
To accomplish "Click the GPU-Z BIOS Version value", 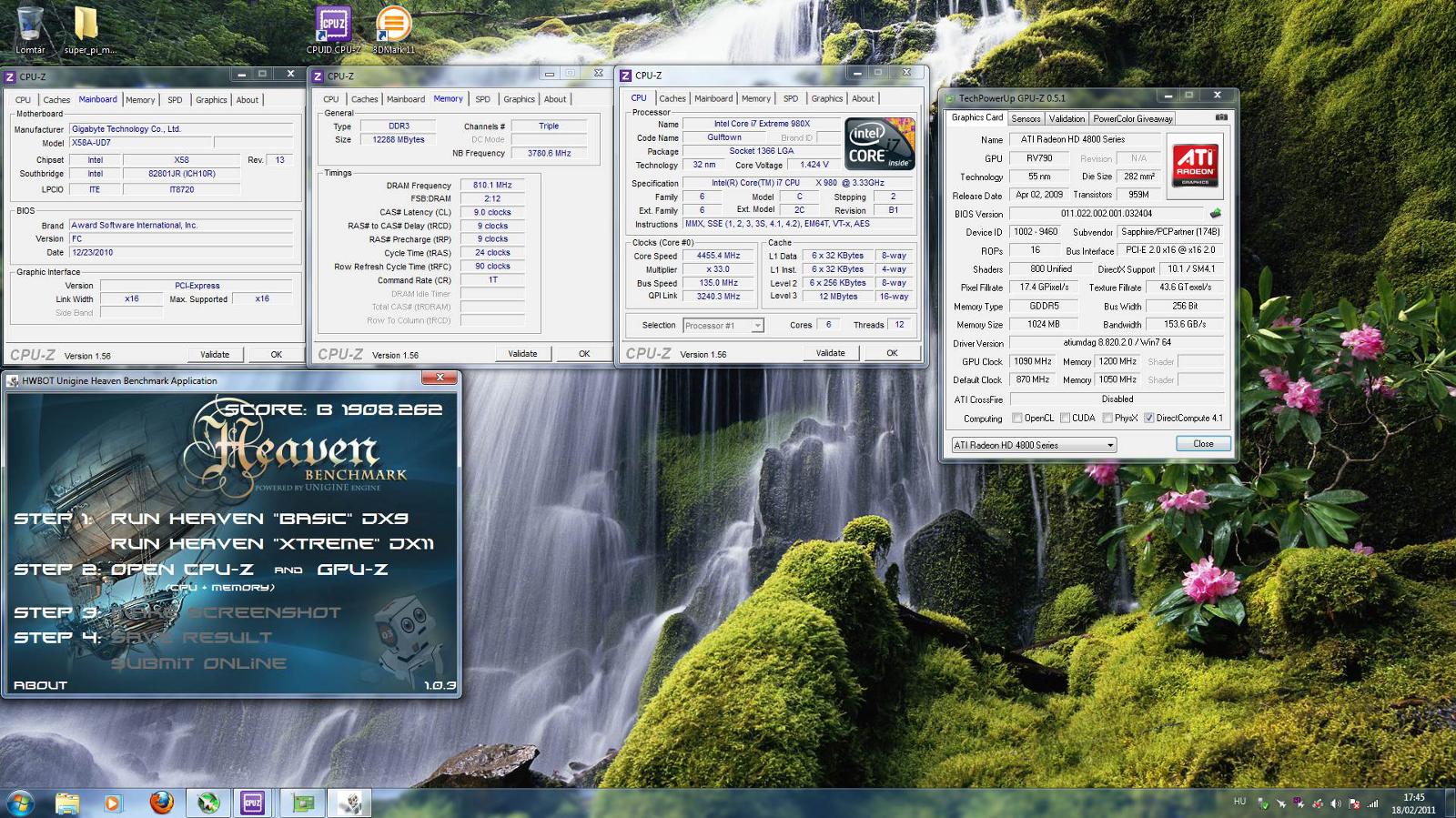I will coord(1106,214).
